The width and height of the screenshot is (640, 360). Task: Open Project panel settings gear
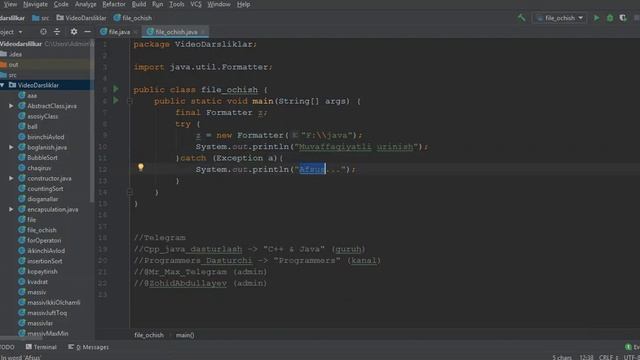point(73,31)
